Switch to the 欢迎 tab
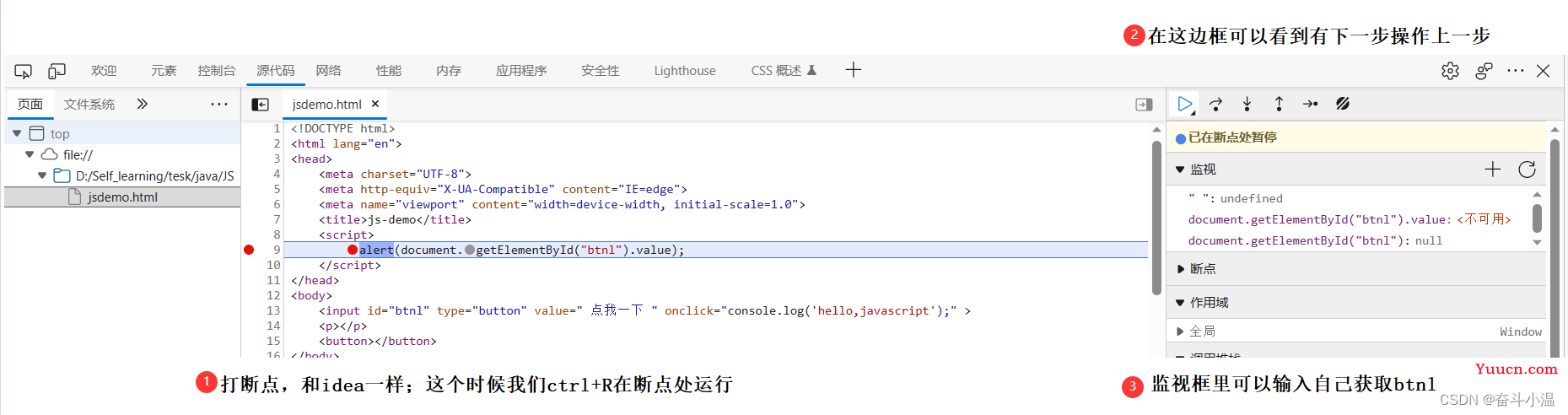The height and width of the screenshot is (415, 1568). click(x=104, y=71)
